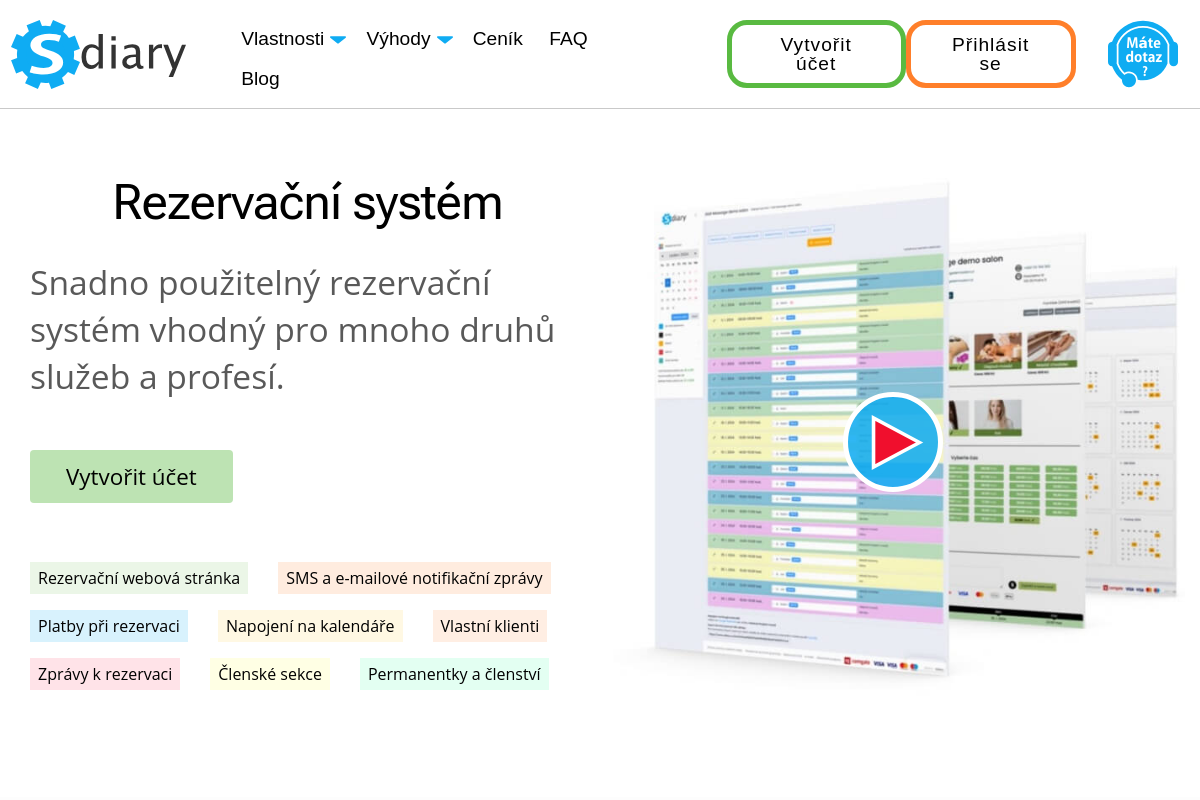Screen dimensions: 1200x800
Task: Select the 'Platby při rezervaci' tag
Action: 109,626
